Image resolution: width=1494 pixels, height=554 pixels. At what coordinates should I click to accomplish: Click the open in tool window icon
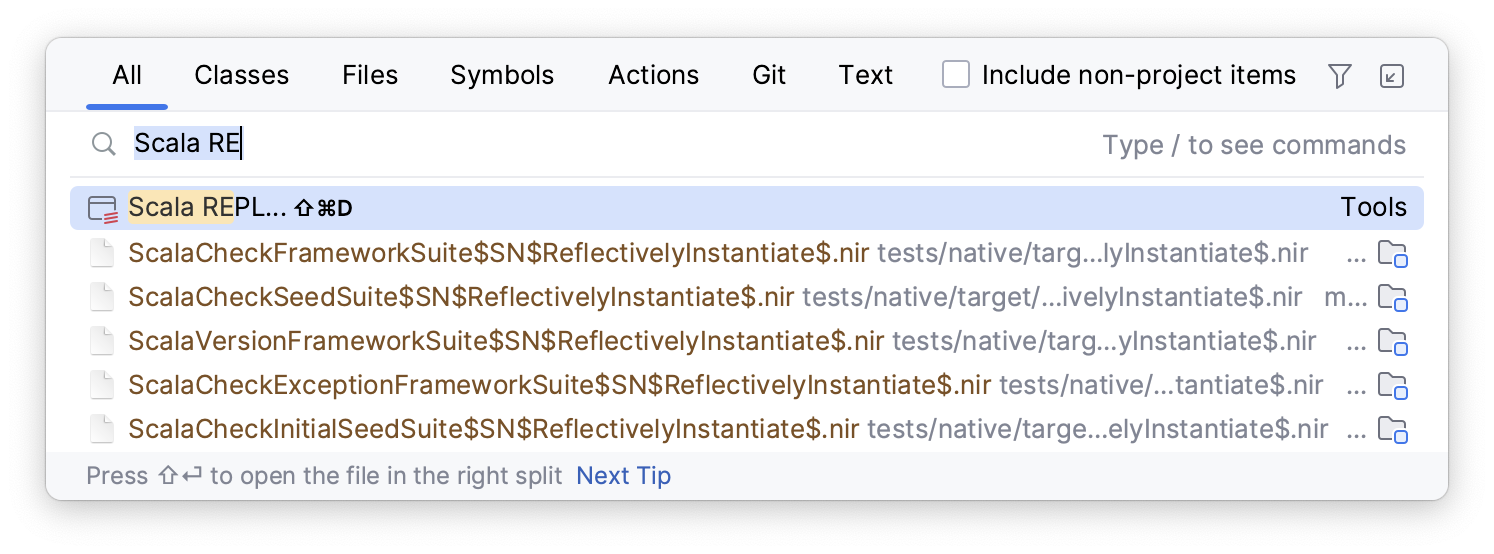1392,76
